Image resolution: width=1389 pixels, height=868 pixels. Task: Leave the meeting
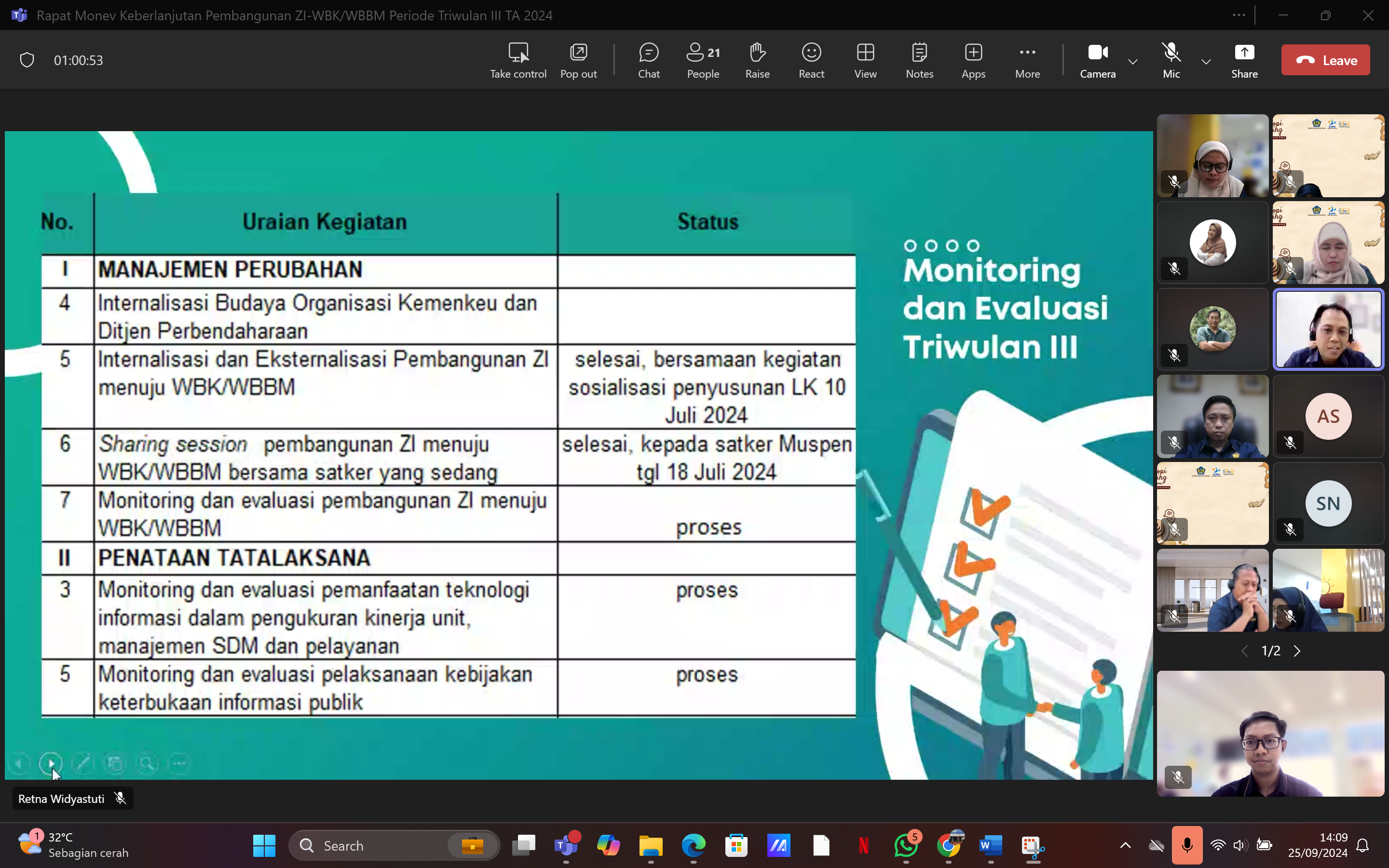(1325, 60)
